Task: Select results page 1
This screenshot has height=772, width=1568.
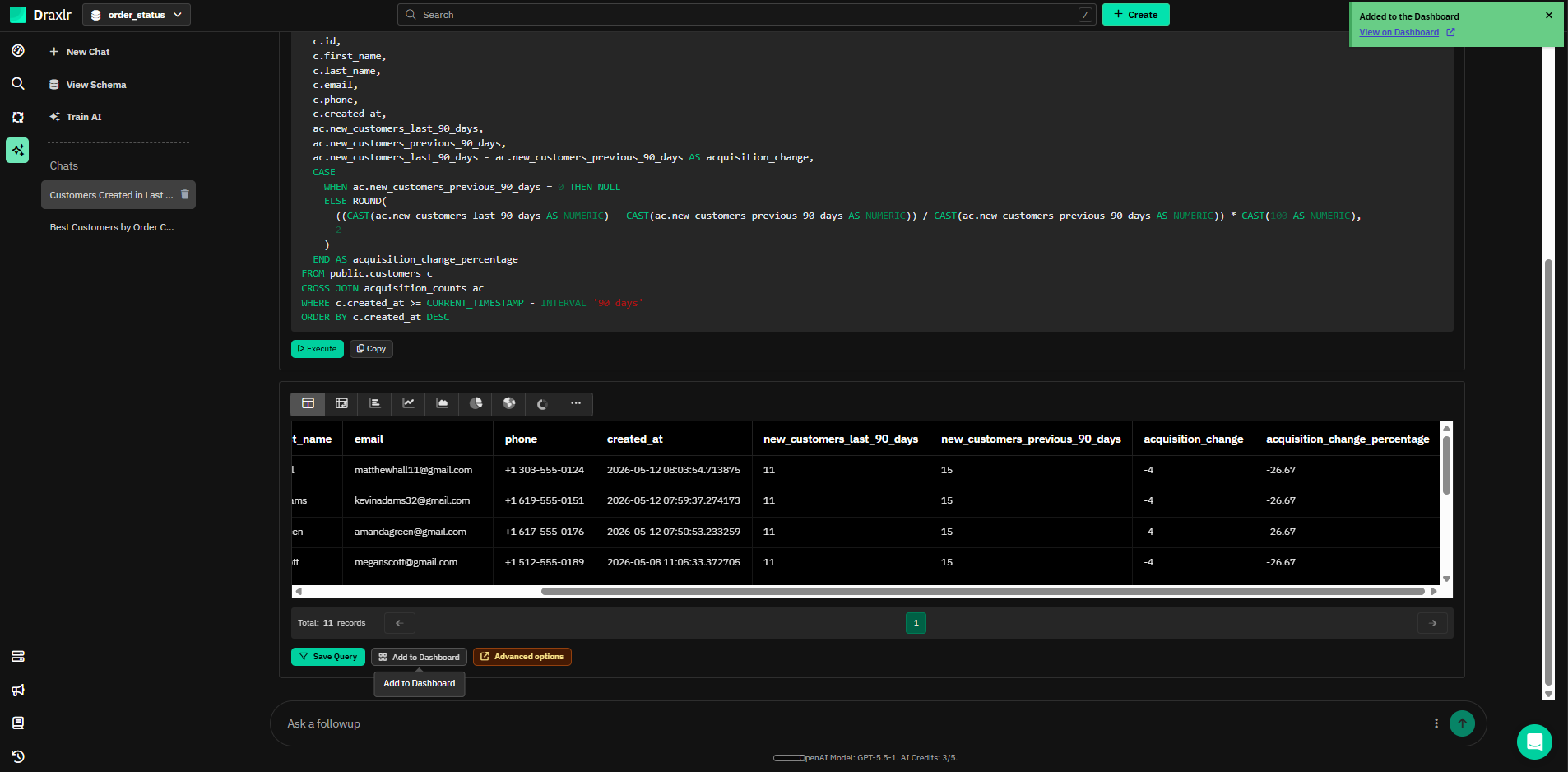Action: (916, 623)
